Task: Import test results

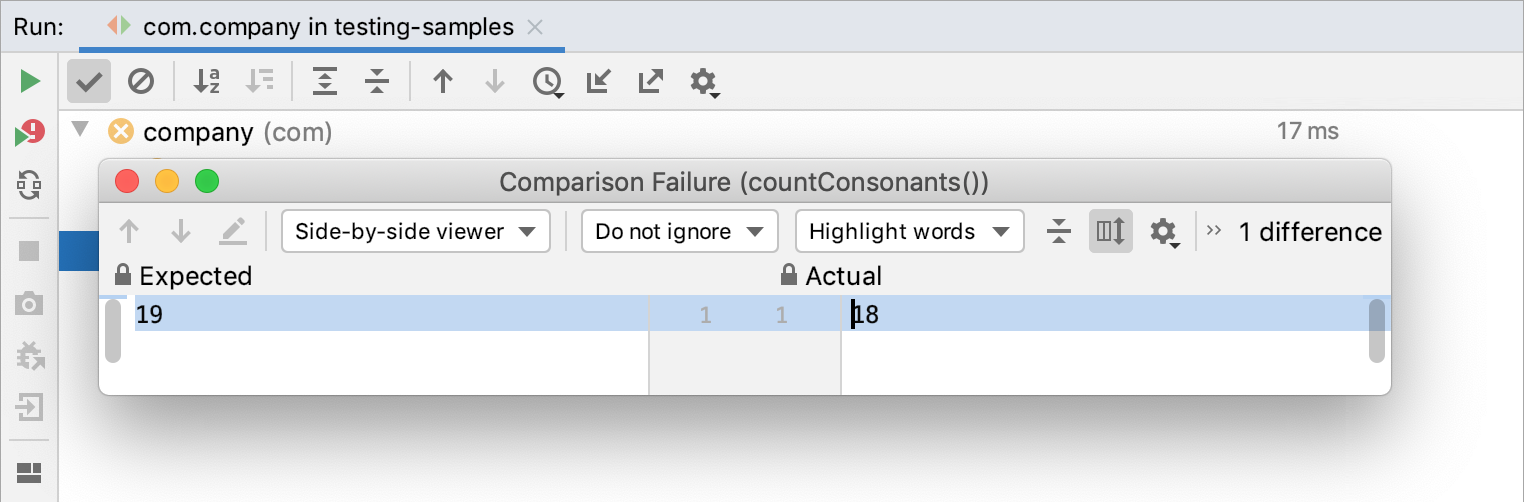Action: click(x=598, y=81)
